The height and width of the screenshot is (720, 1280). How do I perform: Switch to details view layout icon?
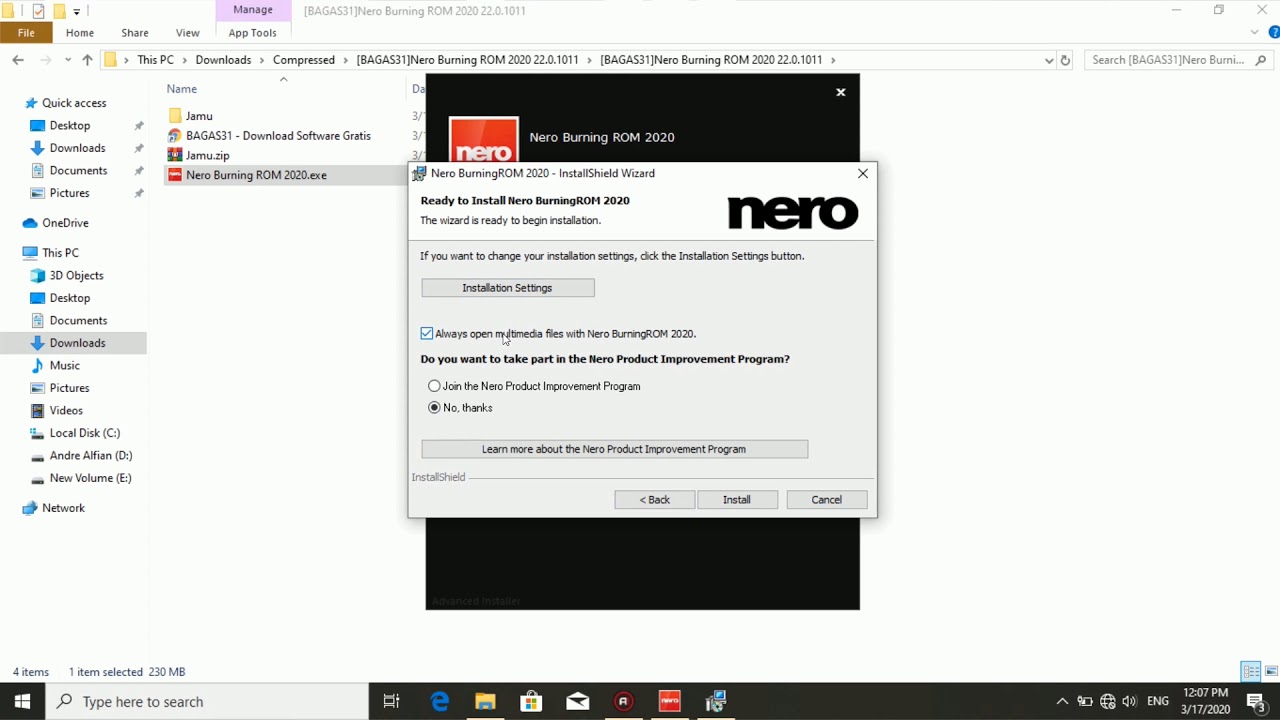pos(1251,672)
